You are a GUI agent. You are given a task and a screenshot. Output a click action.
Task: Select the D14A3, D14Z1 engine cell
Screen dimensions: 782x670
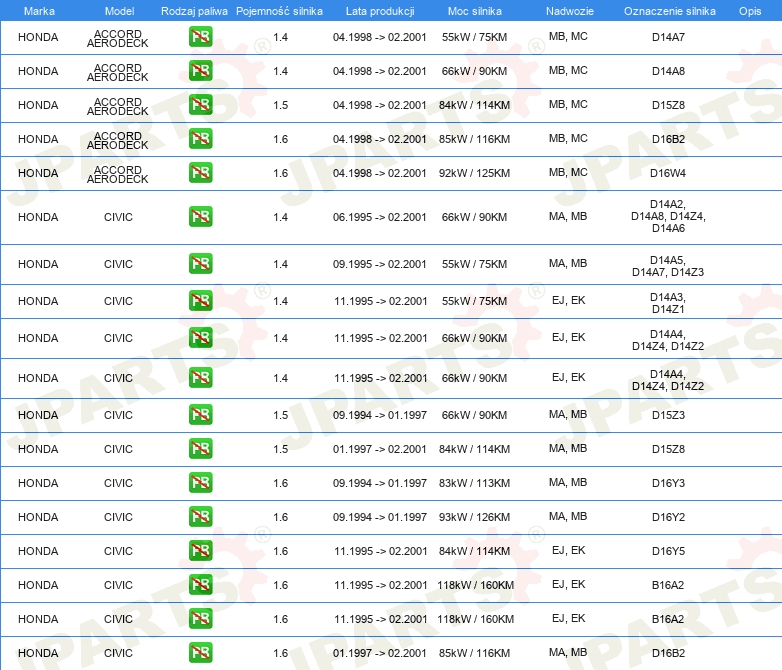[668, 303]
